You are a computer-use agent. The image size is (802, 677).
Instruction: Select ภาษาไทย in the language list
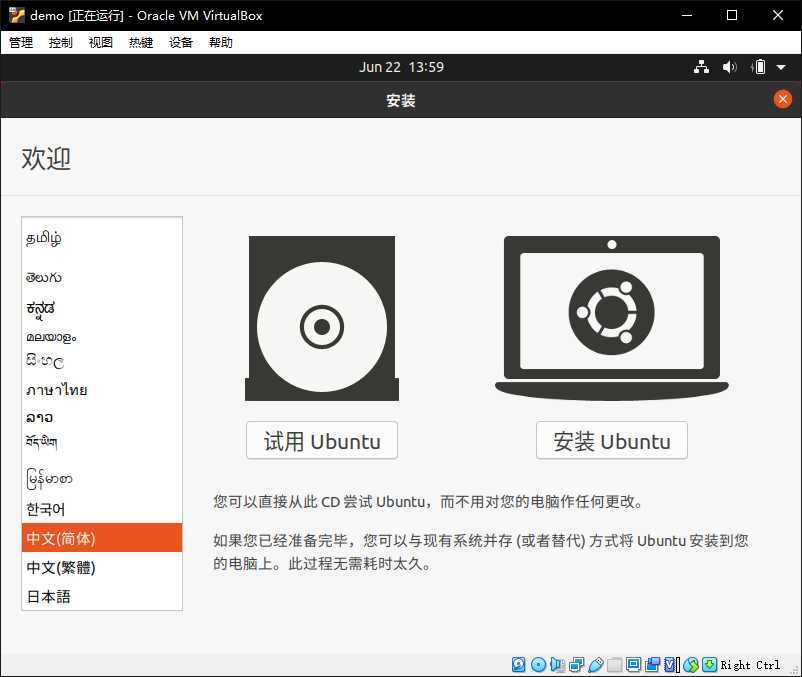(x=102, y=390)
